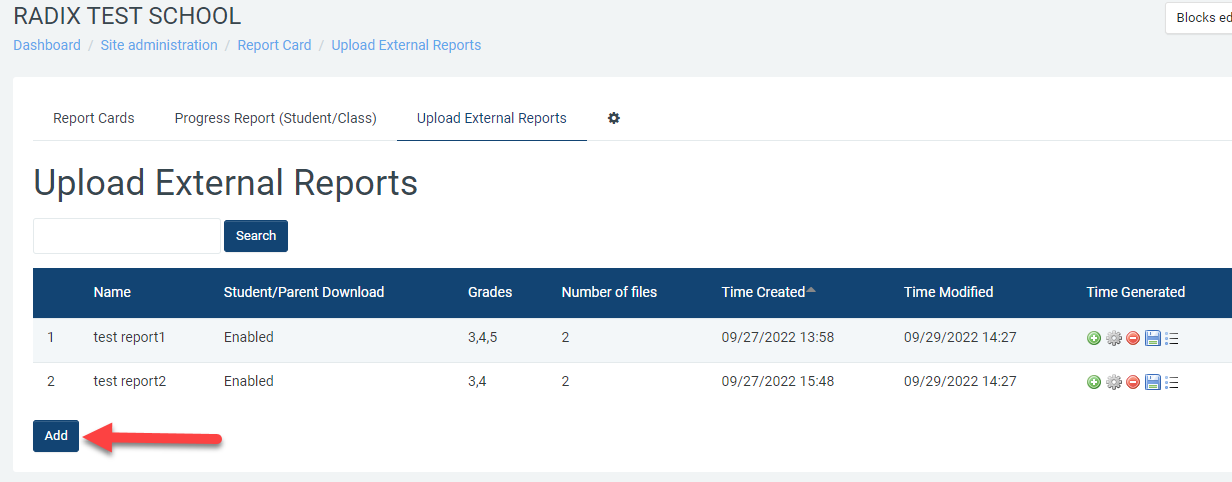1232x482 pixels.
Task: Open Site administration breadcrumb link
Action: click(x=159, y=45)
